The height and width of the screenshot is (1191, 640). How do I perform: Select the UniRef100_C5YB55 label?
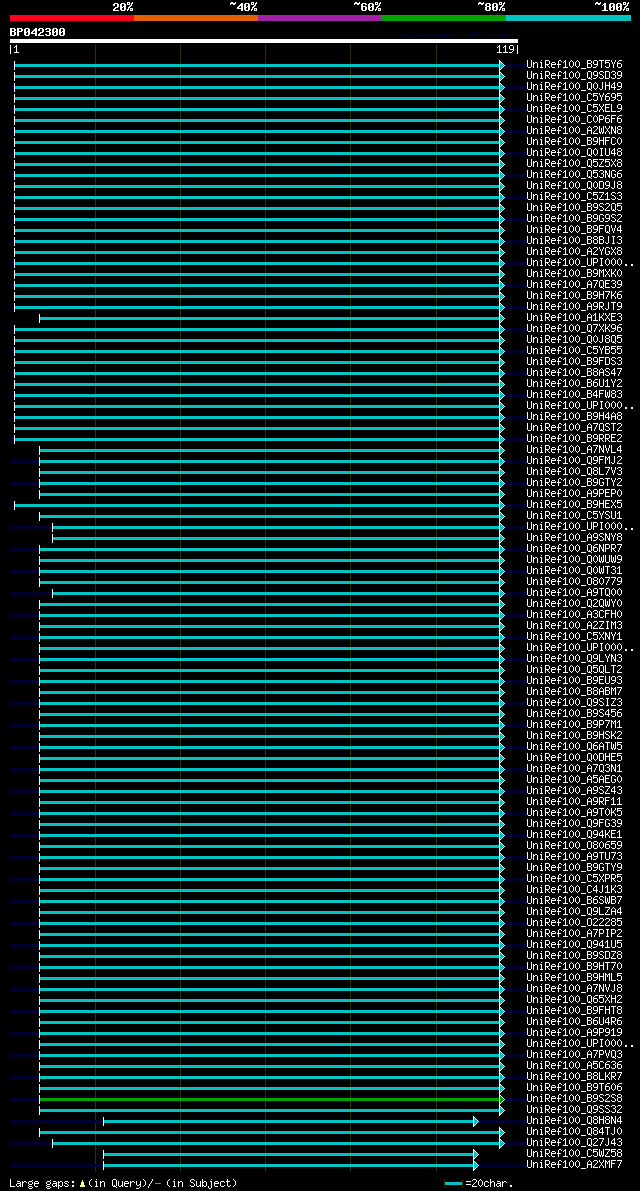pyautogui.click(x=574, y=351)
